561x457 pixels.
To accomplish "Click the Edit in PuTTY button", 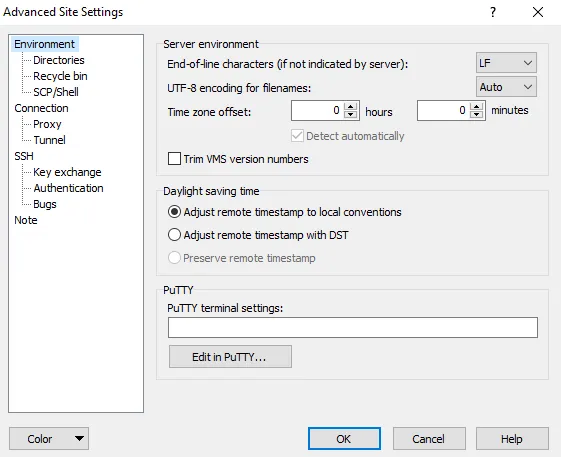I will click(230, 356).
